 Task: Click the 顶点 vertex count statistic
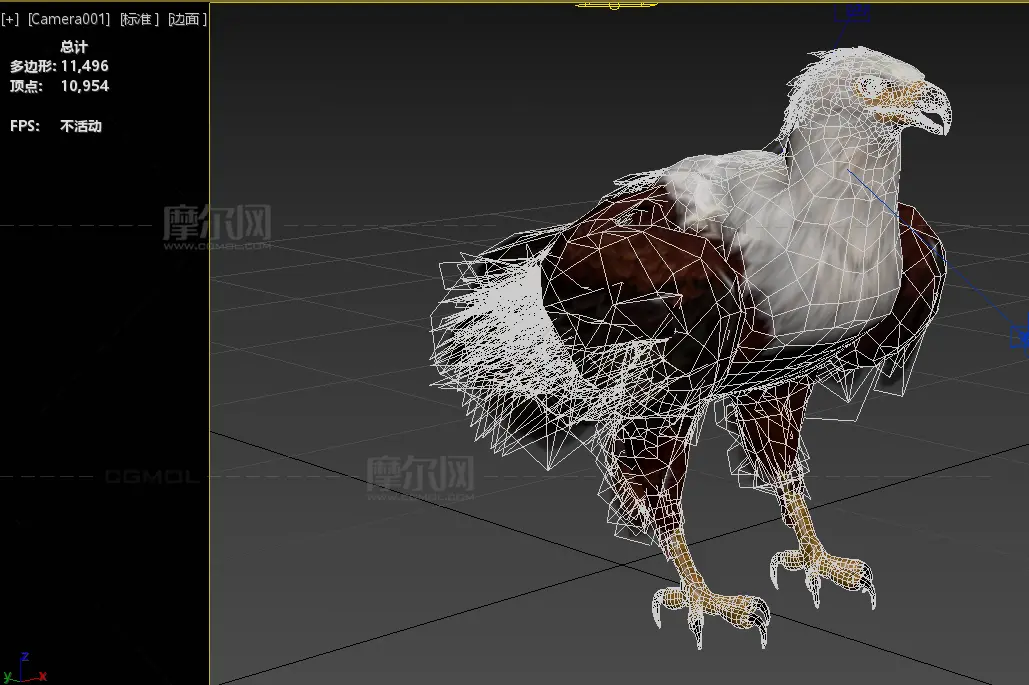tap(60, 86)
